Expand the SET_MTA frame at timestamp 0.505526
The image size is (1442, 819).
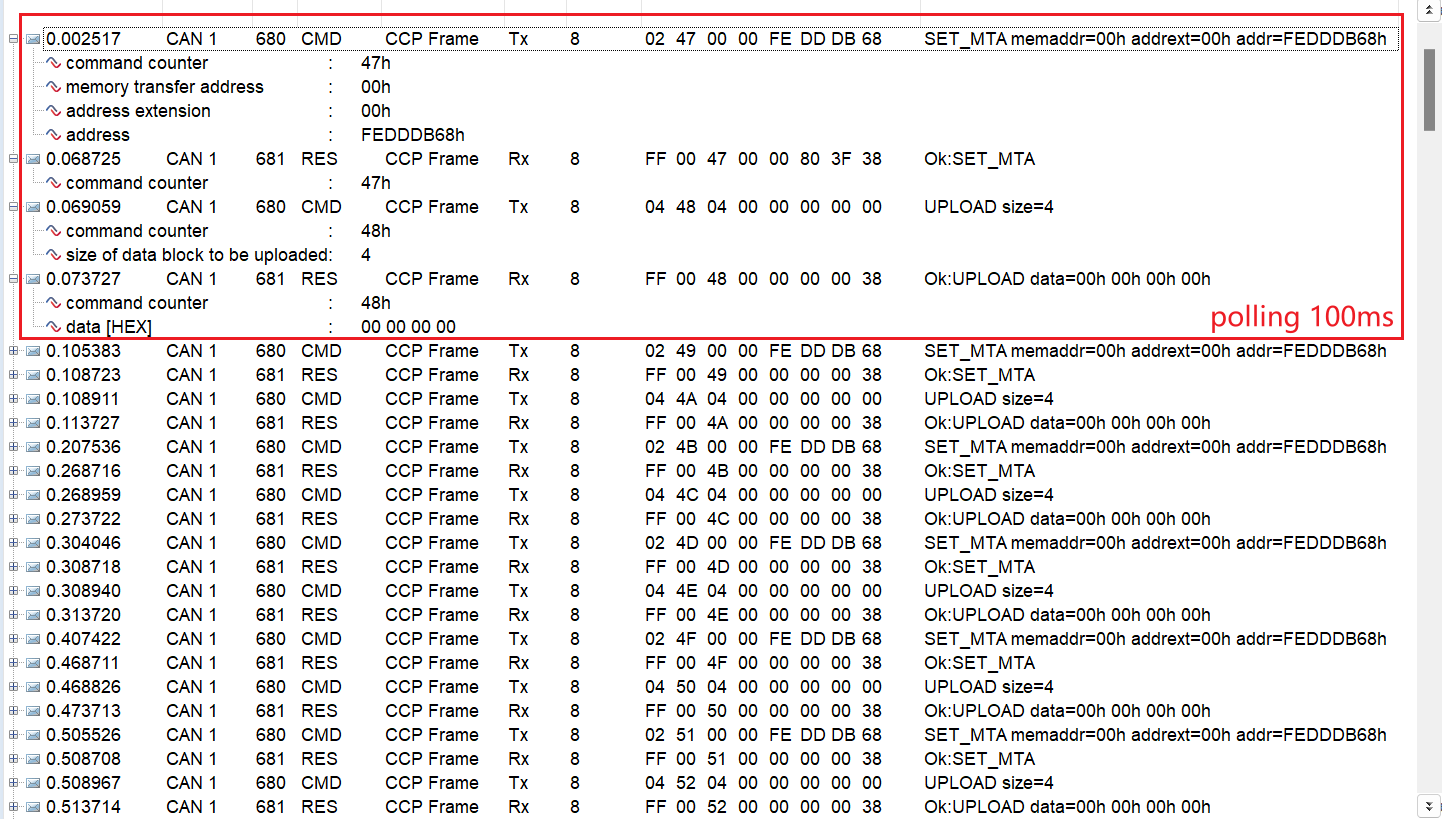tap(11, 734)
